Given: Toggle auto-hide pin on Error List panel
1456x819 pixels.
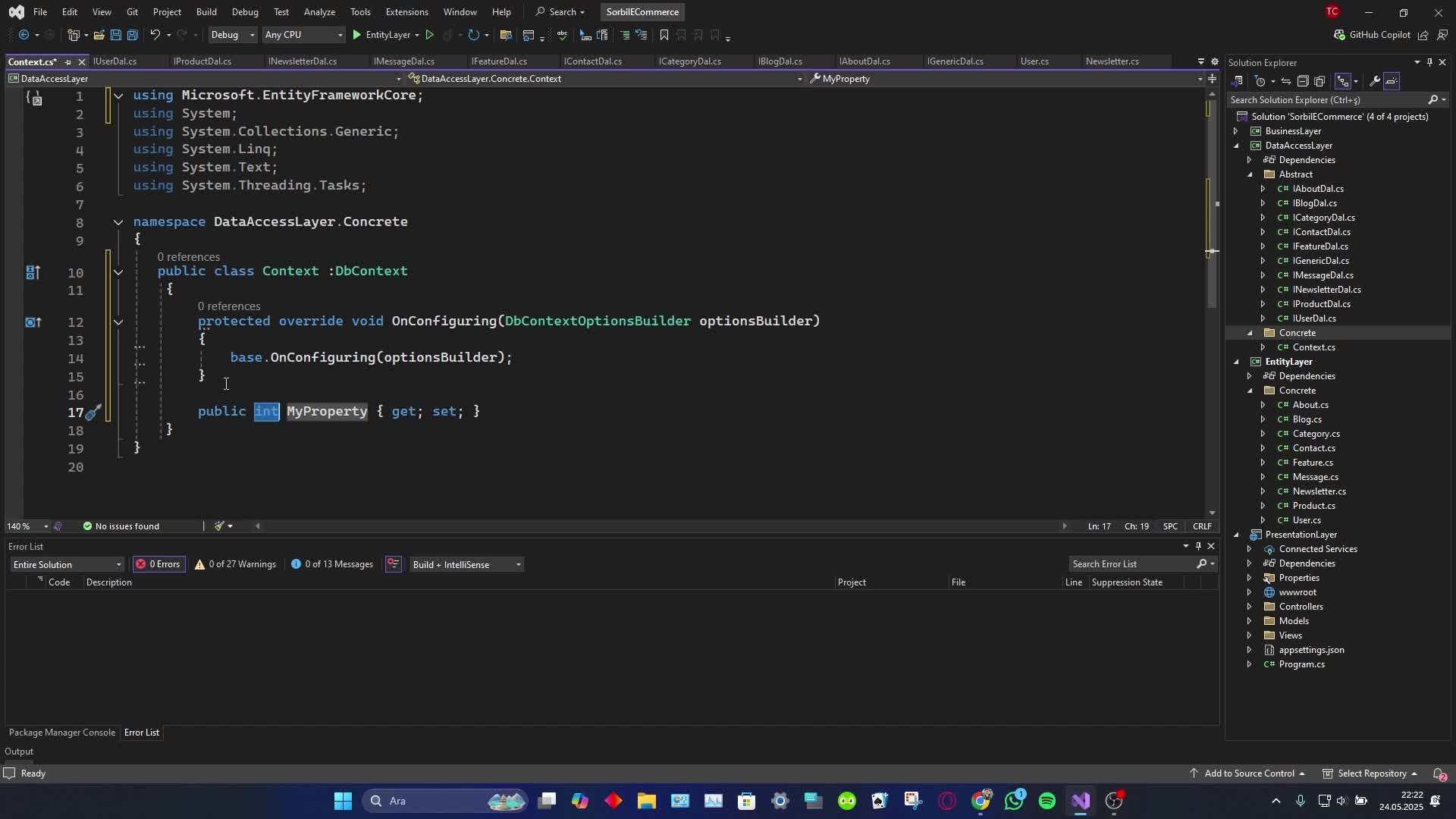Looking at the screenshot, I should [x=1198, y=546].
